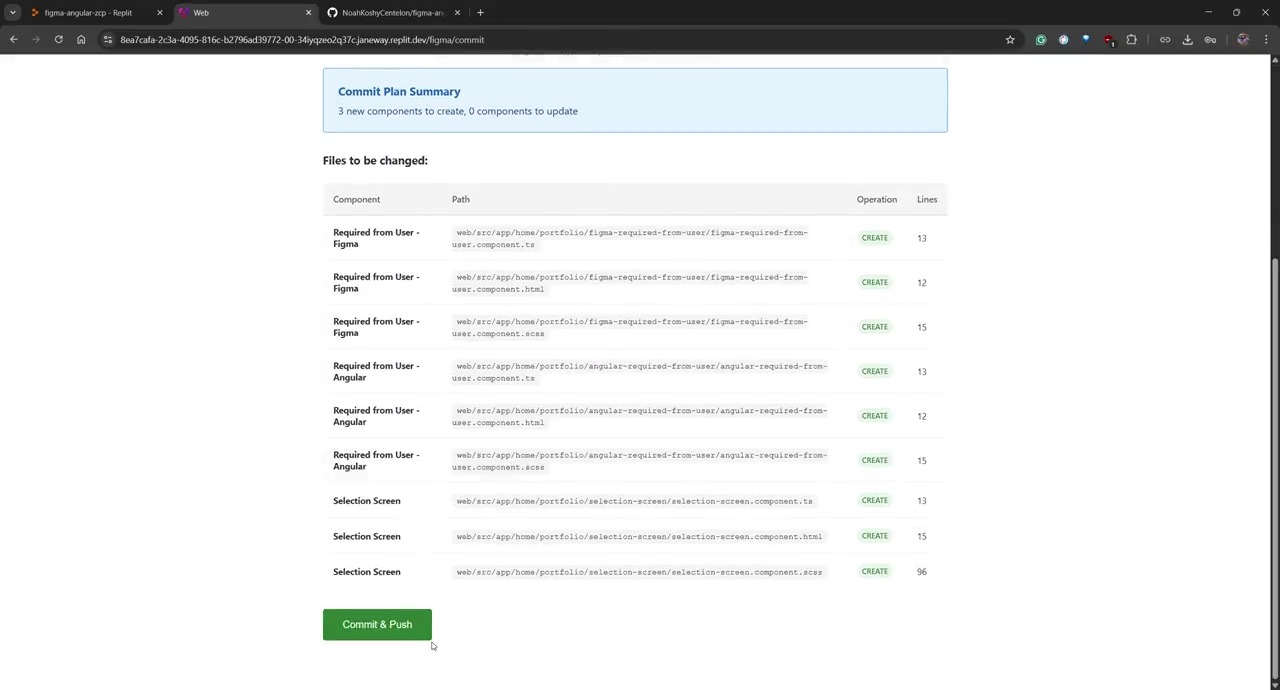Click the Lines column header
The width and height of the screenshot is (1280, 690).
coord(927,199)
